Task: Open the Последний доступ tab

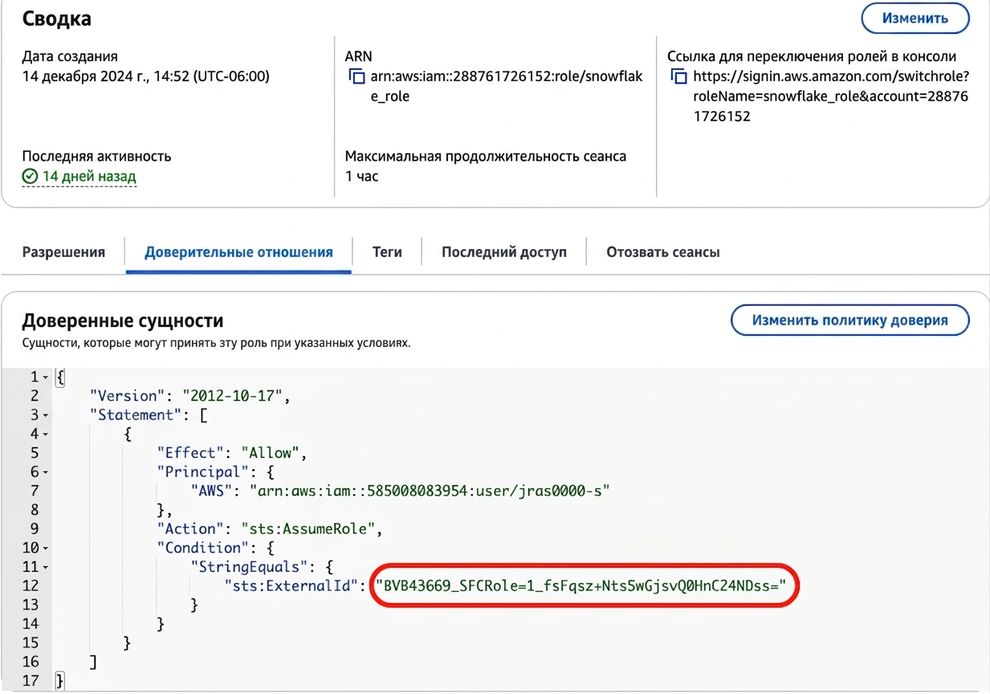Action: click(504, 252)
